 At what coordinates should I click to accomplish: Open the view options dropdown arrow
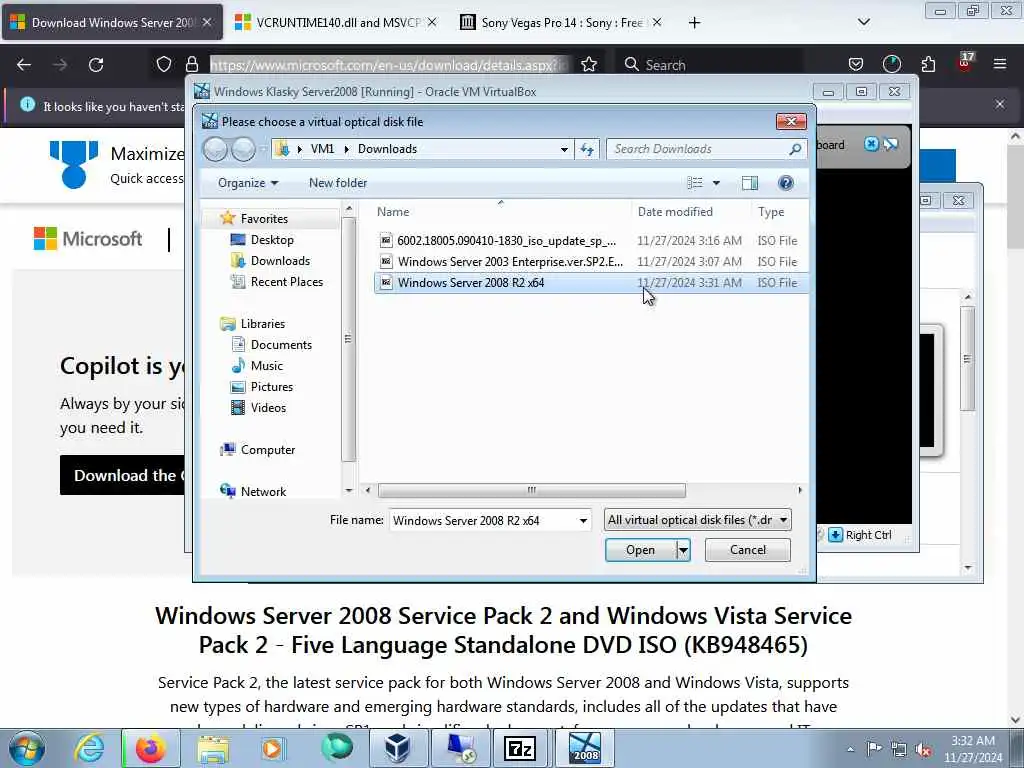point(716,183)
